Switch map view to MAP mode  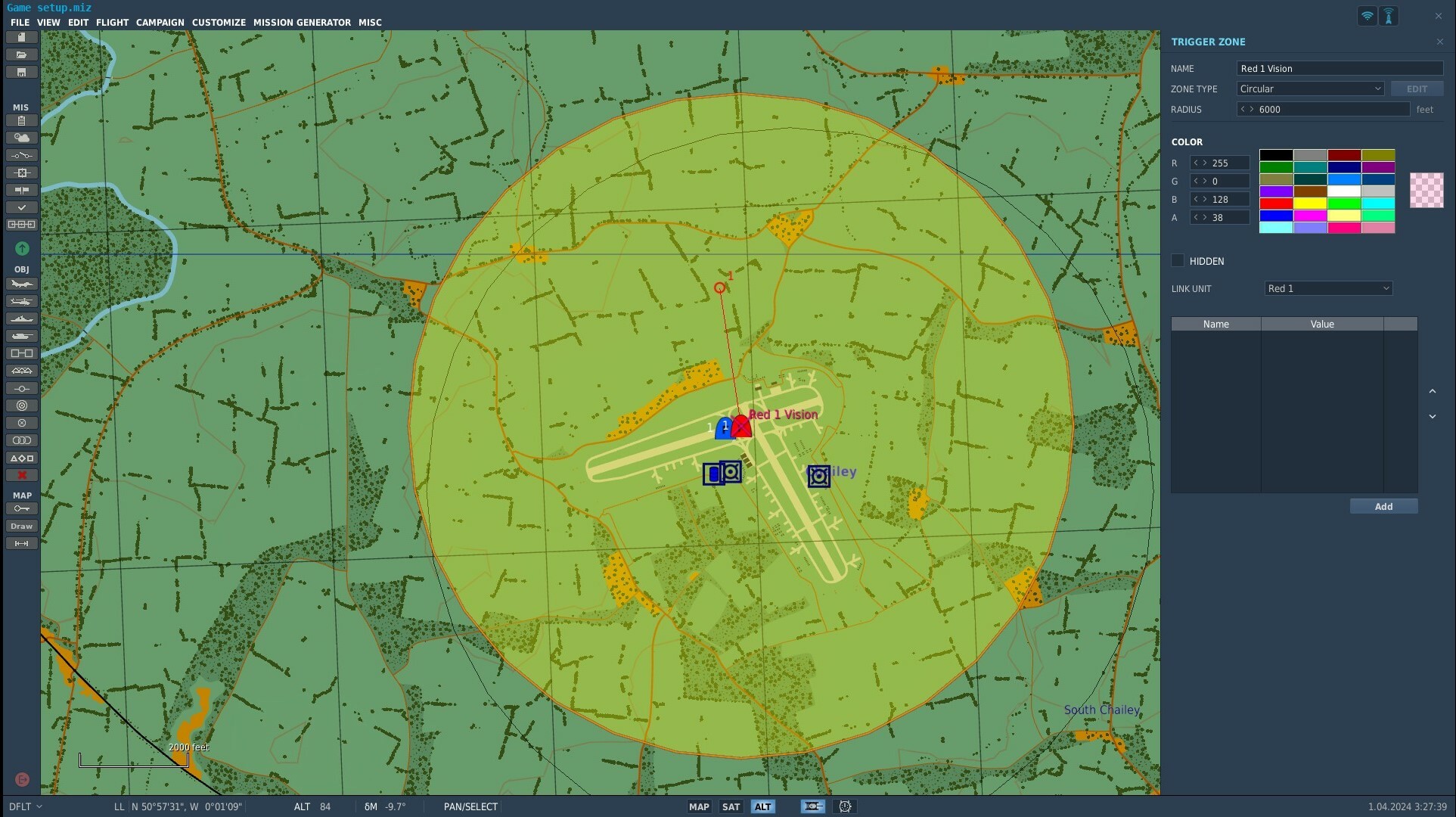point(699,806)
